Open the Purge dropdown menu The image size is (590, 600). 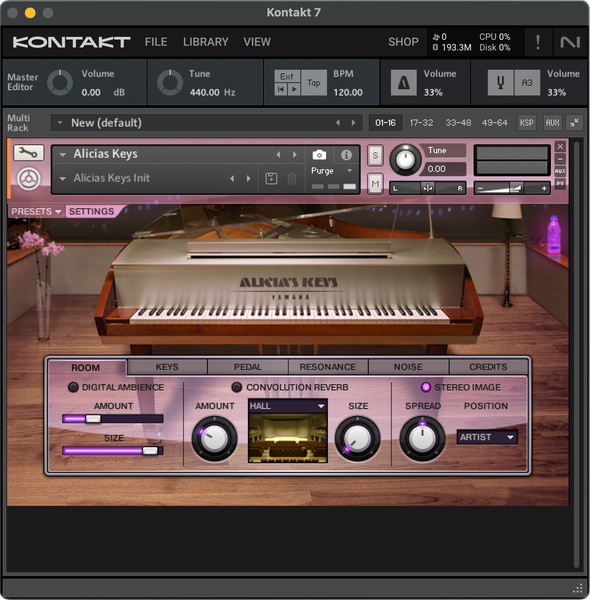coord(331,171)
